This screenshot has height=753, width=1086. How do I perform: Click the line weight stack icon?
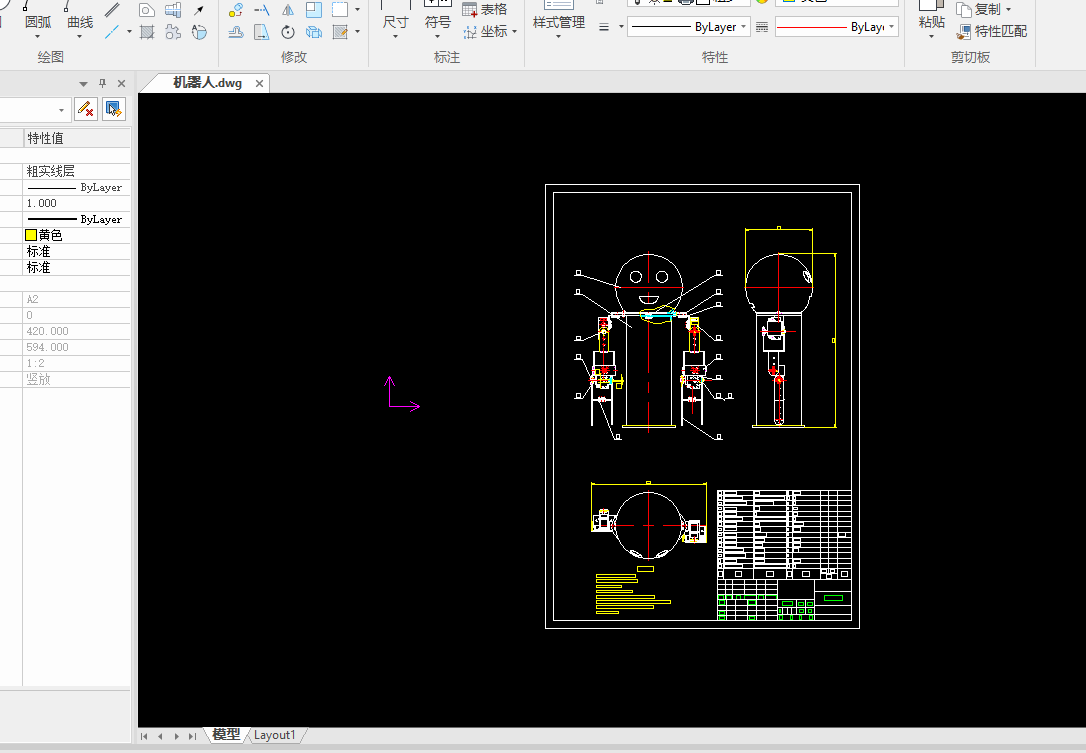coord(604,27)
